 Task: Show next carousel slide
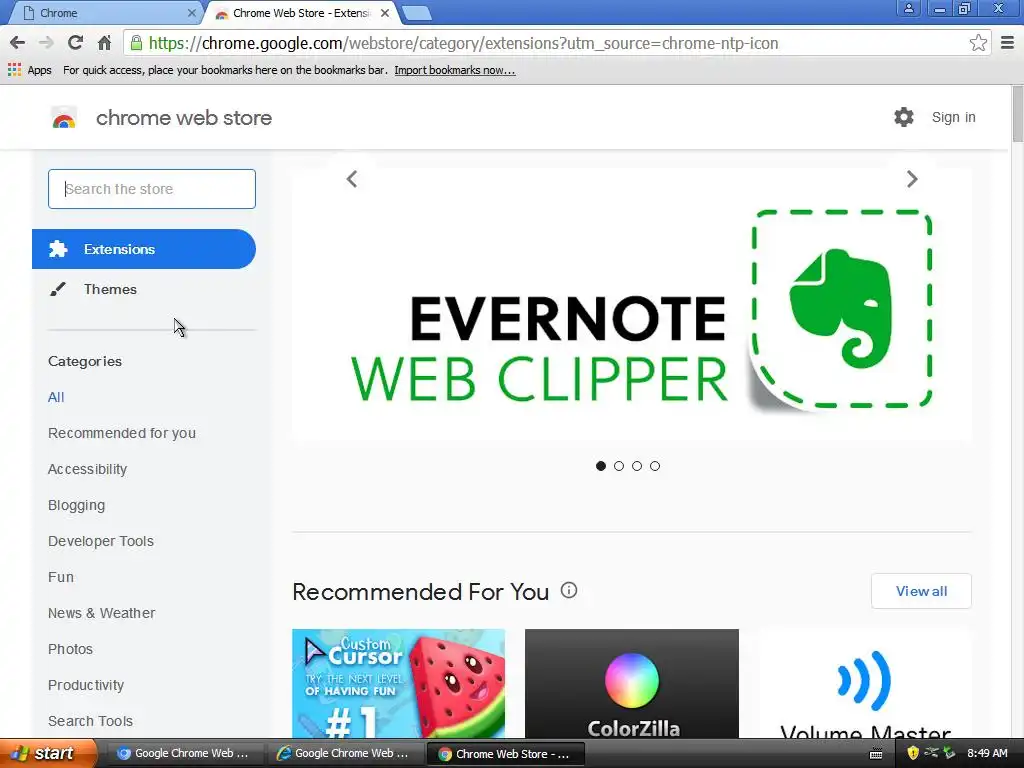tap(912, 179)
